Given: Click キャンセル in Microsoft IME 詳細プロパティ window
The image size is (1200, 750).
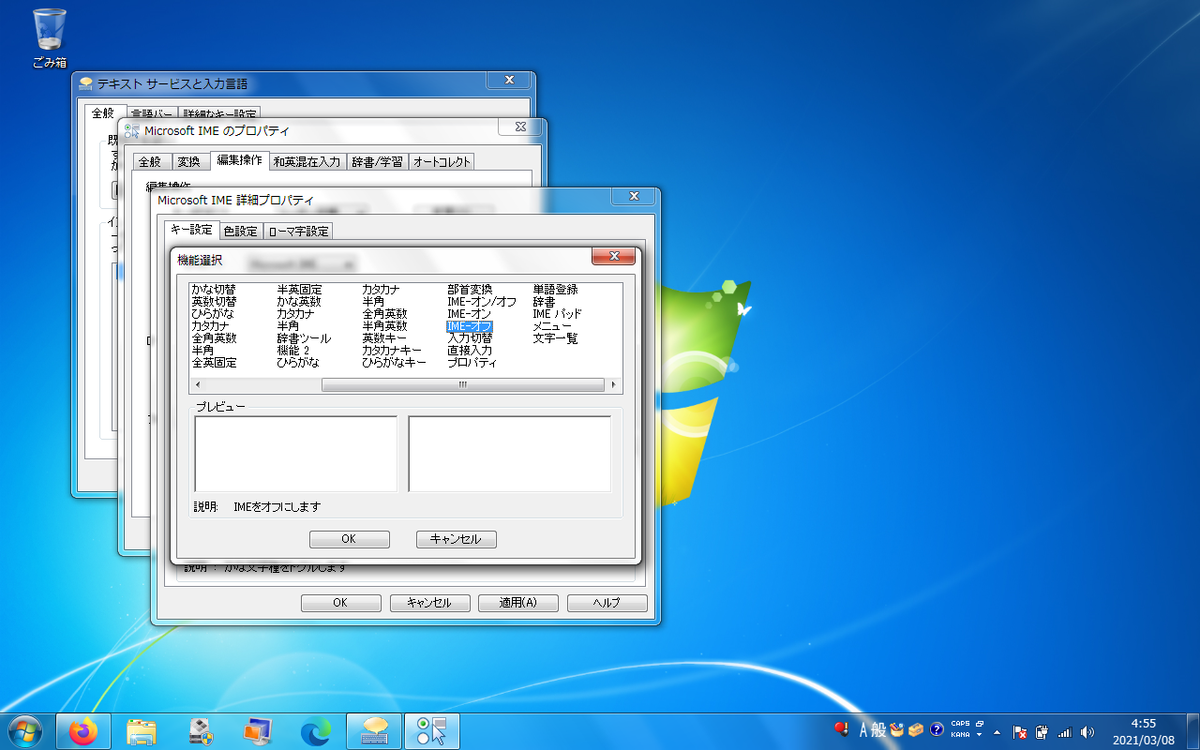Looking at the screenshot, I should [429, 603].
